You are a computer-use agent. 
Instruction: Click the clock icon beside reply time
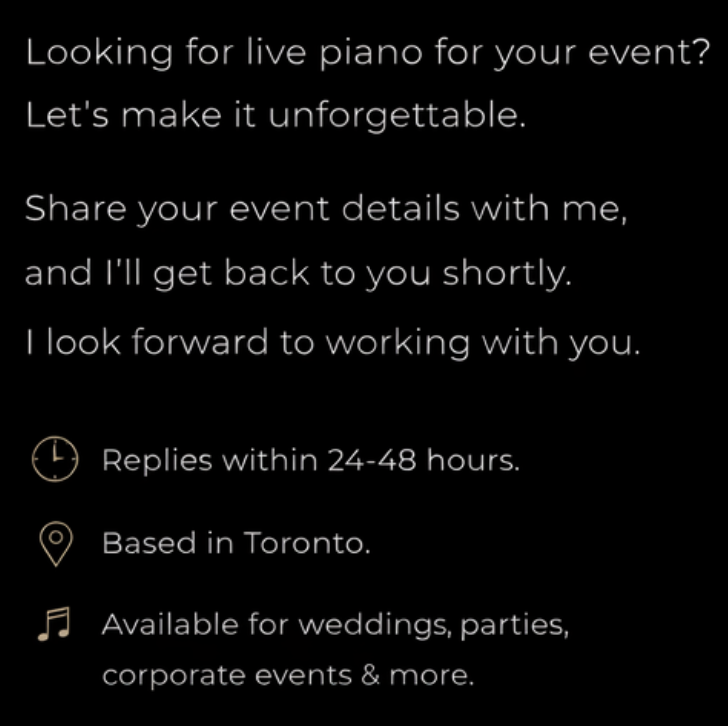[55, 460]
